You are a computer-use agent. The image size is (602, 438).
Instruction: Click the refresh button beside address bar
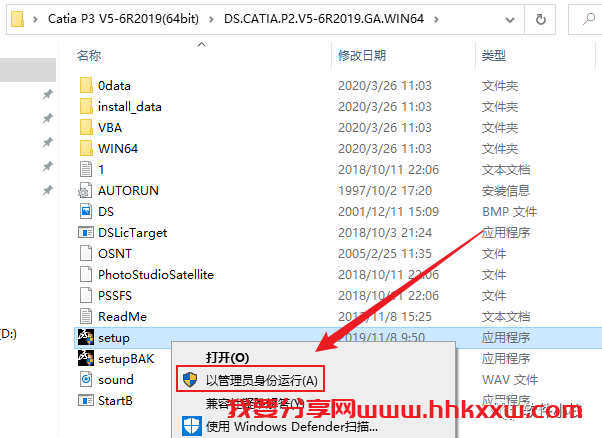[541, 19]
